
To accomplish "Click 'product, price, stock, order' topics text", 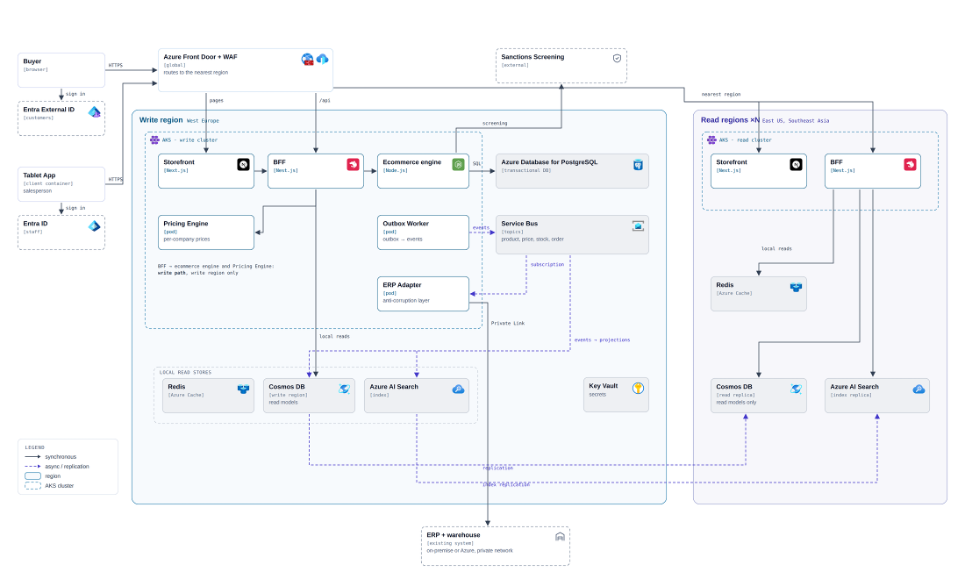I will click(532, 239).
